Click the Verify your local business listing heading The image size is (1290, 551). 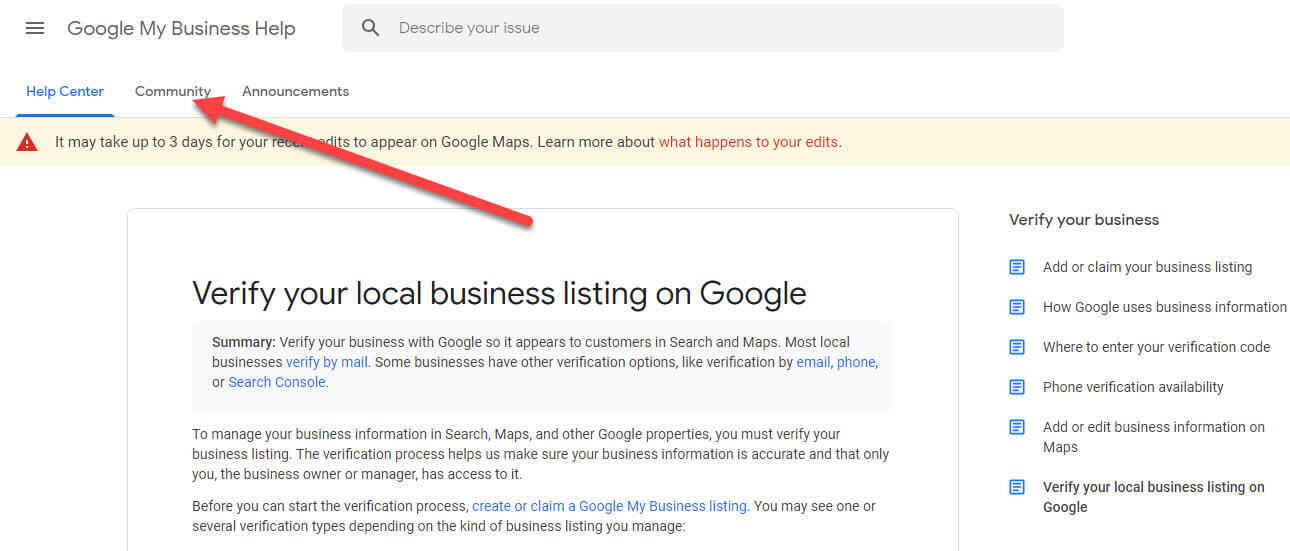pos(499,293)
